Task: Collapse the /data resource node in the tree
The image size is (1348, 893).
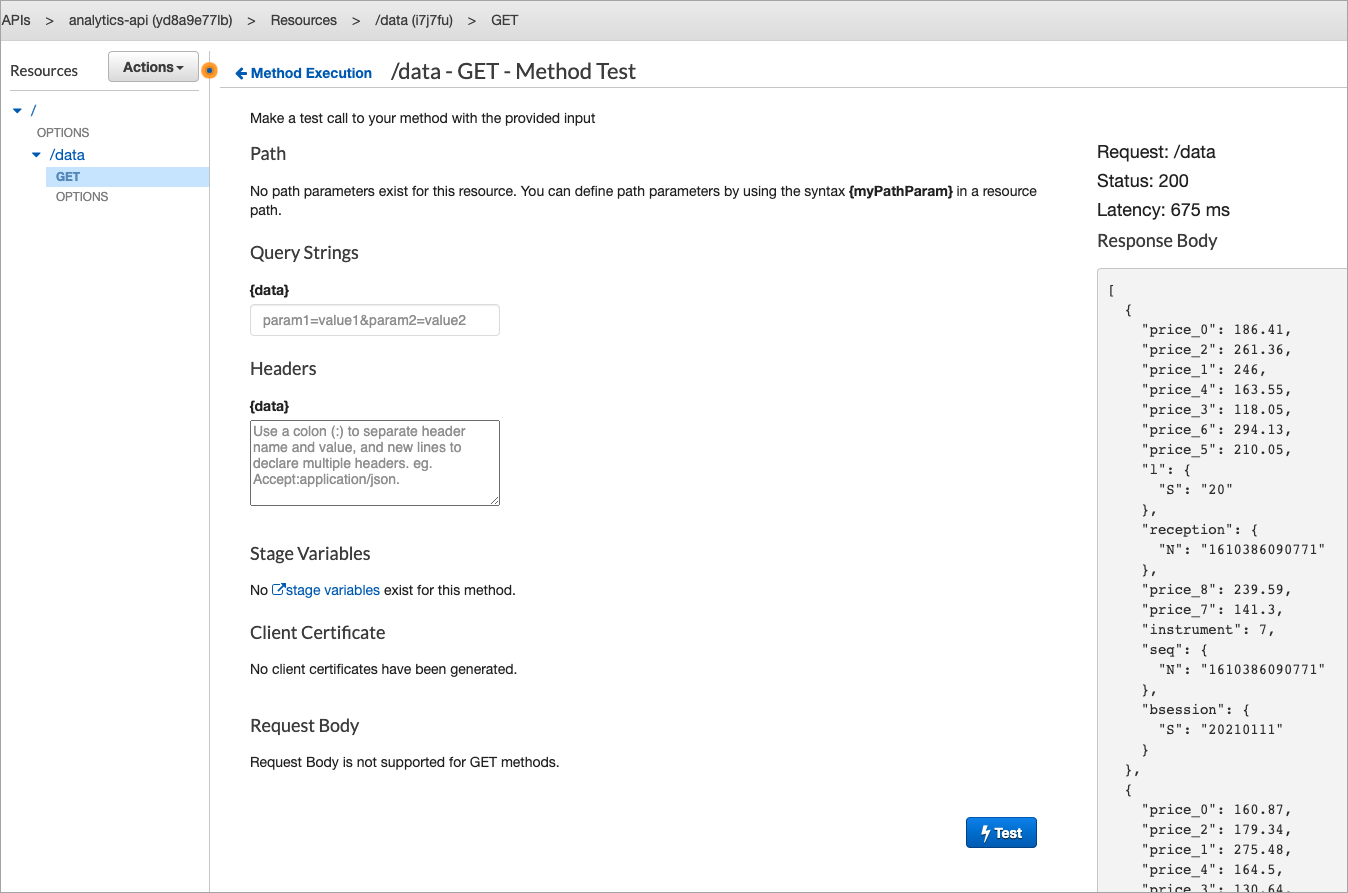Action: (x=37, y=154)
